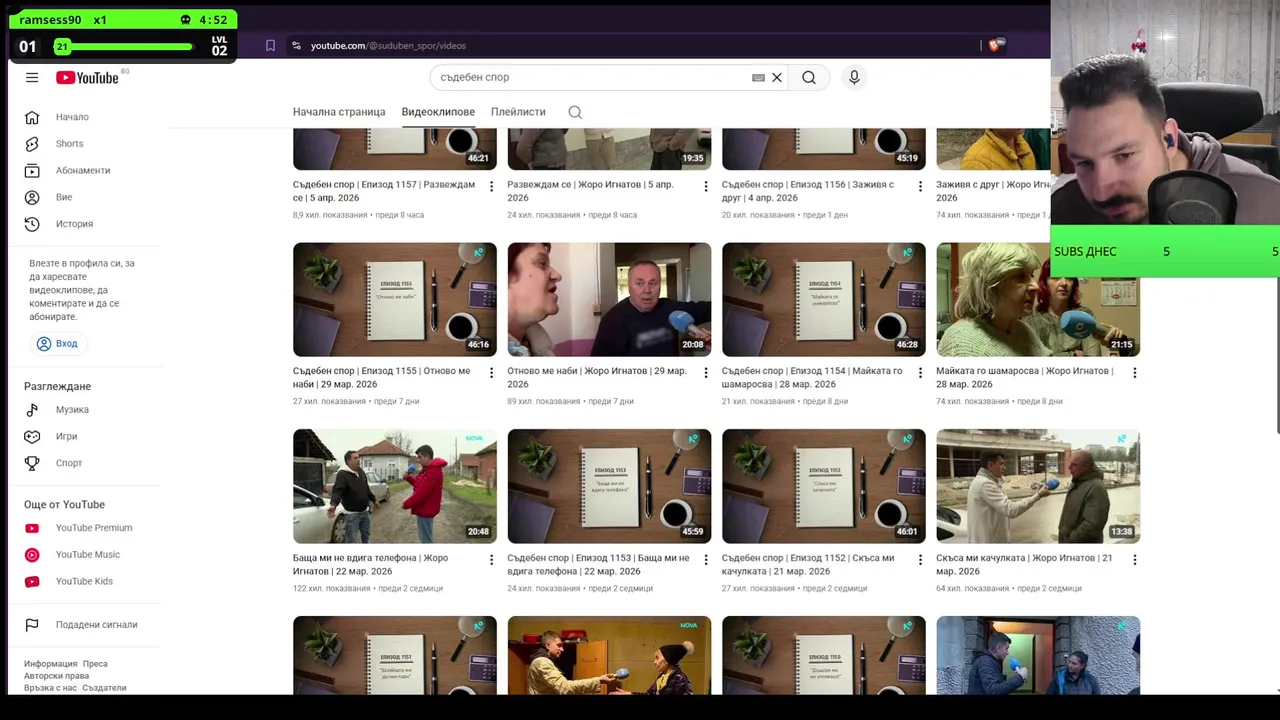The width and height of the screenshot is (1280, 720).
Task: Switch to Плейлисти tab
Action: 518,112
